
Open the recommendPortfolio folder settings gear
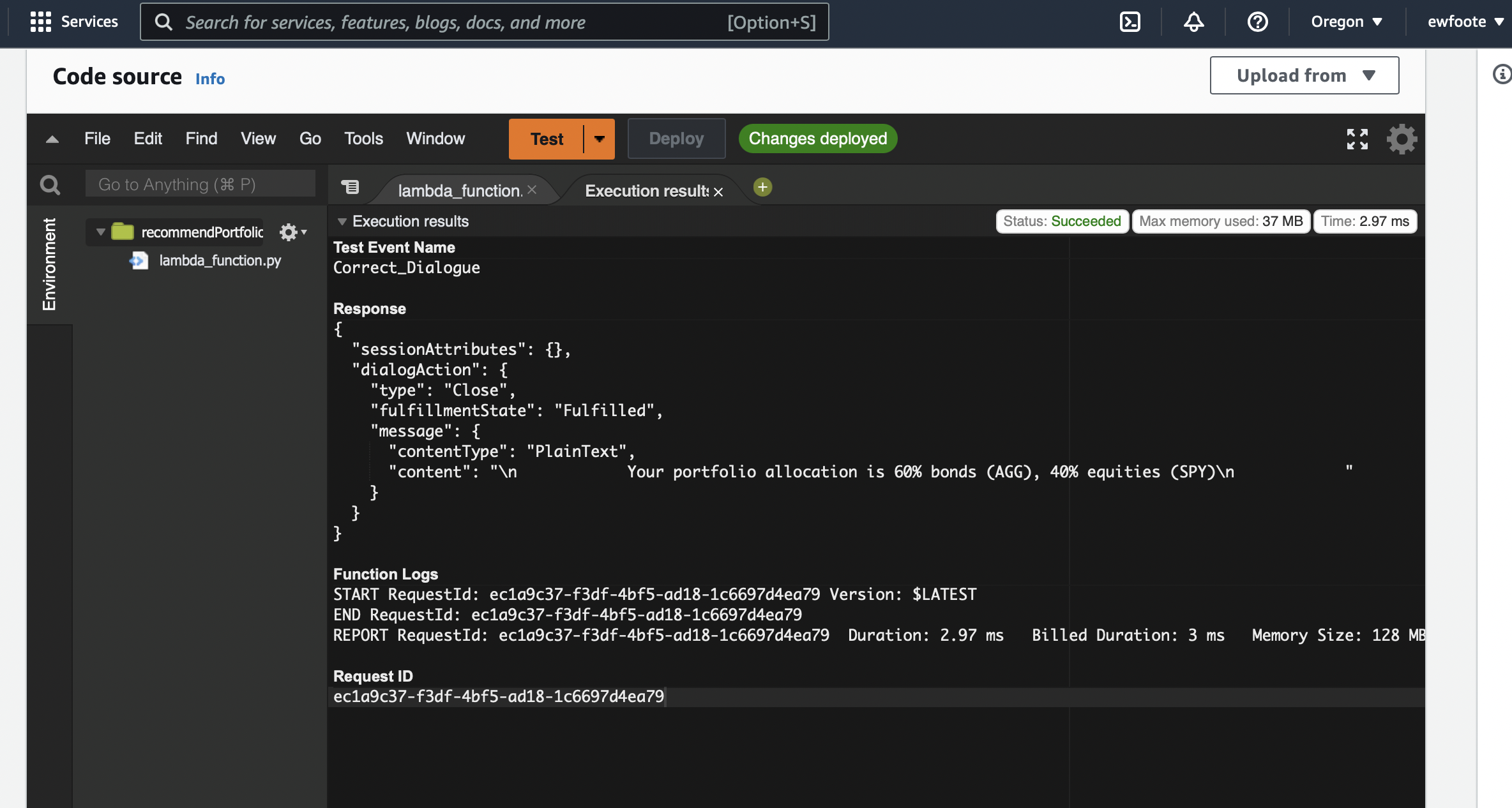(293, 232)
